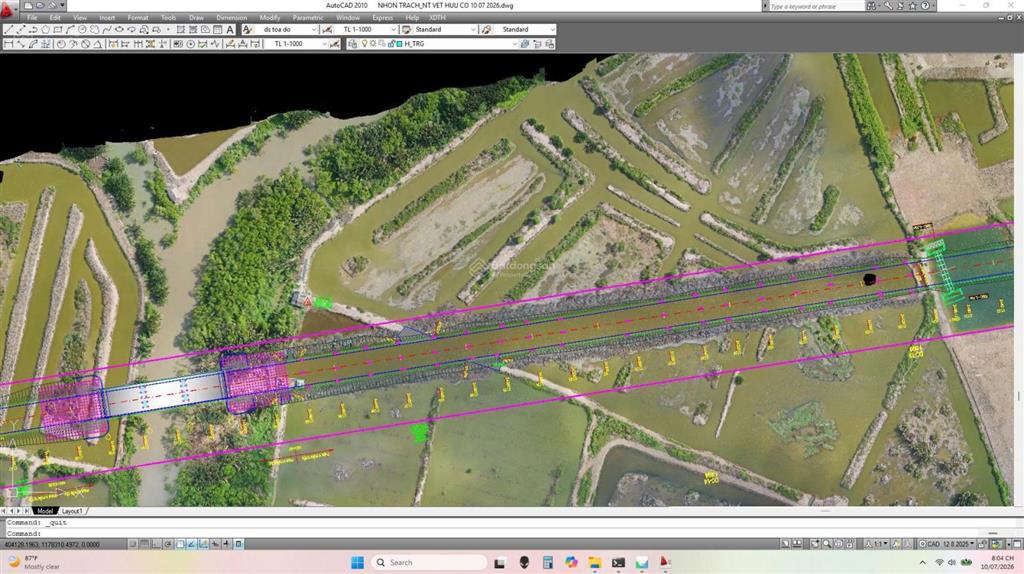Viewport: 1024px width, 574px height.
Task: Select the Linear dimension tool
Action: (x=8, y=44)
